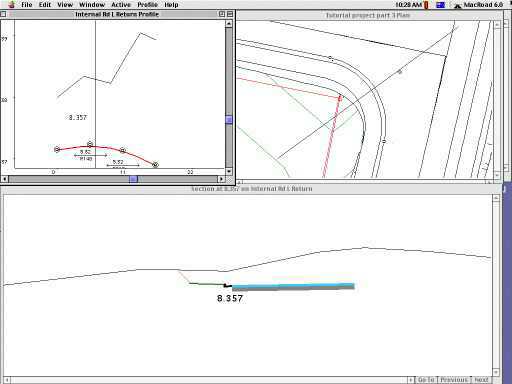Click the Go To button
The image size is (512, 384).
426,380
